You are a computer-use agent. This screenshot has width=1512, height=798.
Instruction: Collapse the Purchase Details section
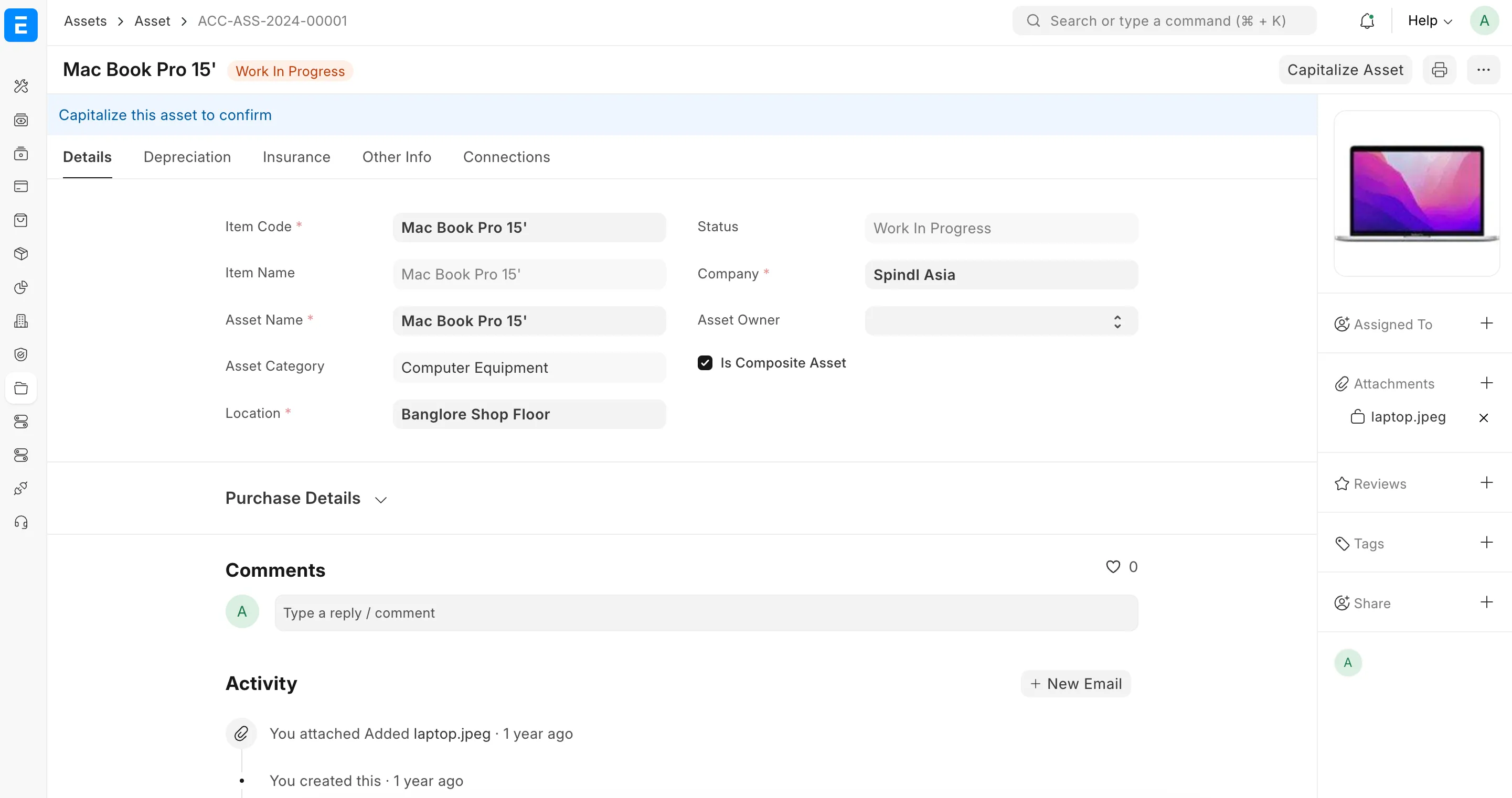(x=380, y=499)
